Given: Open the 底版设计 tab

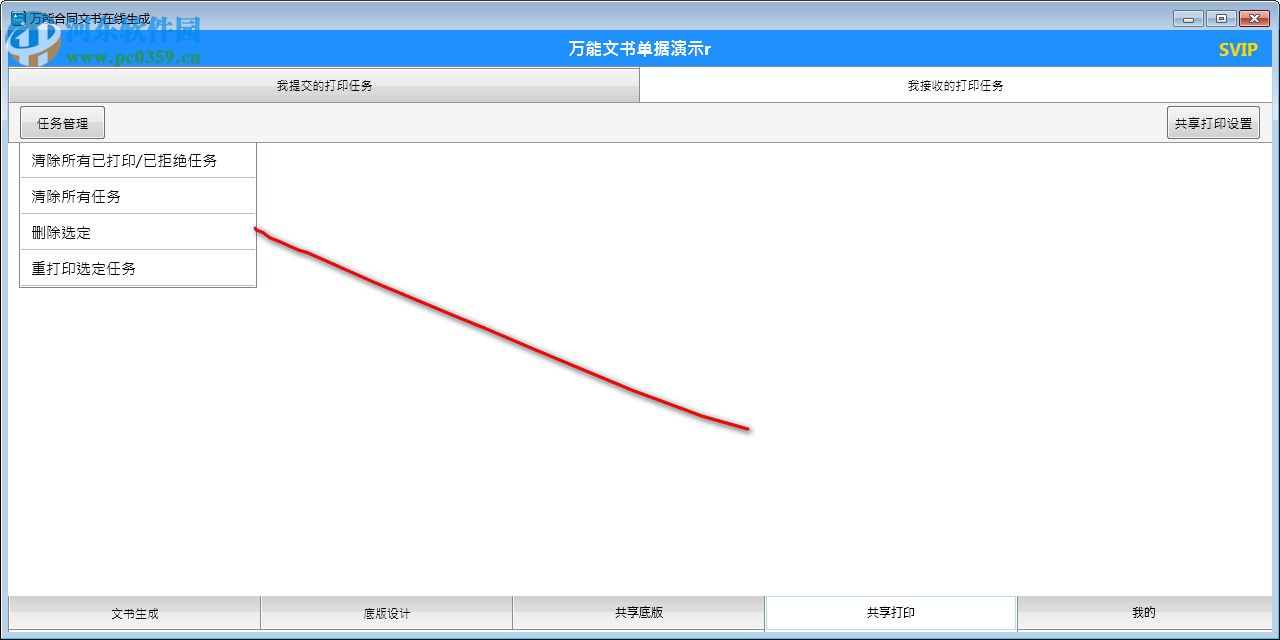Looking at the screenshot, I should (385, 613).
